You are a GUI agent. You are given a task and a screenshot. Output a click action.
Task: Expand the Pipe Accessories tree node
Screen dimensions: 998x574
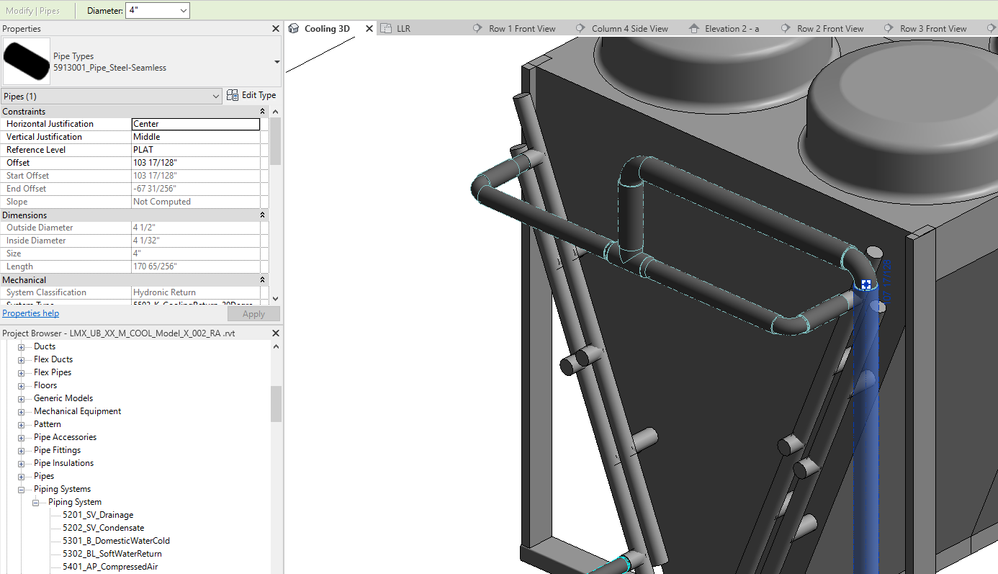[x=21, y=438]
